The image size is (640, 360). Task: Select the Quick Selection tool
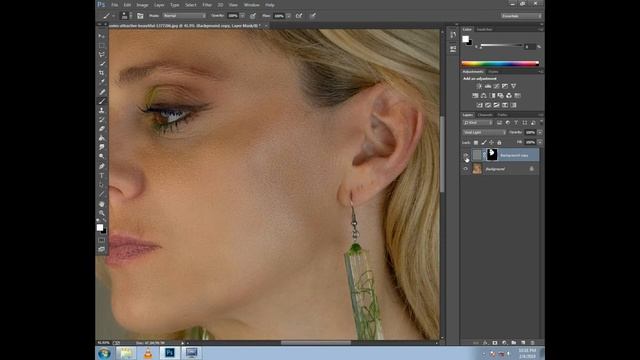pos(102,64)
